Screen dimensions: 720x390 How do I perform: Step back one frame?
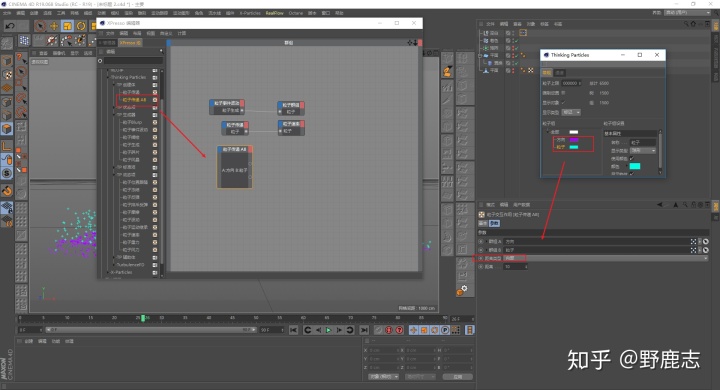(318, 330)
